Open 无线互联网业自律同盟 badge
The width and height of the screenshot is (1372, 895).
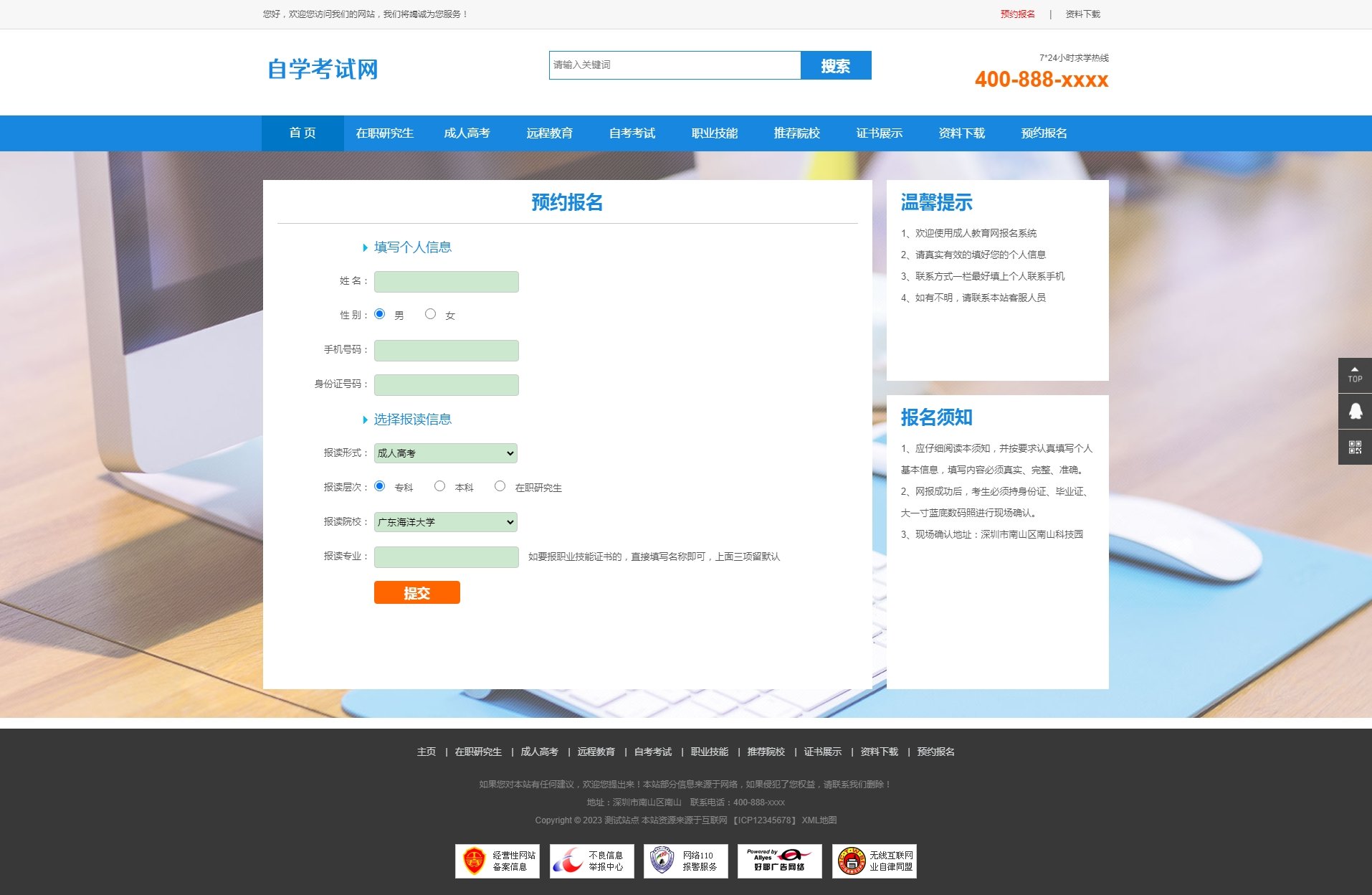tap(874, 861)
